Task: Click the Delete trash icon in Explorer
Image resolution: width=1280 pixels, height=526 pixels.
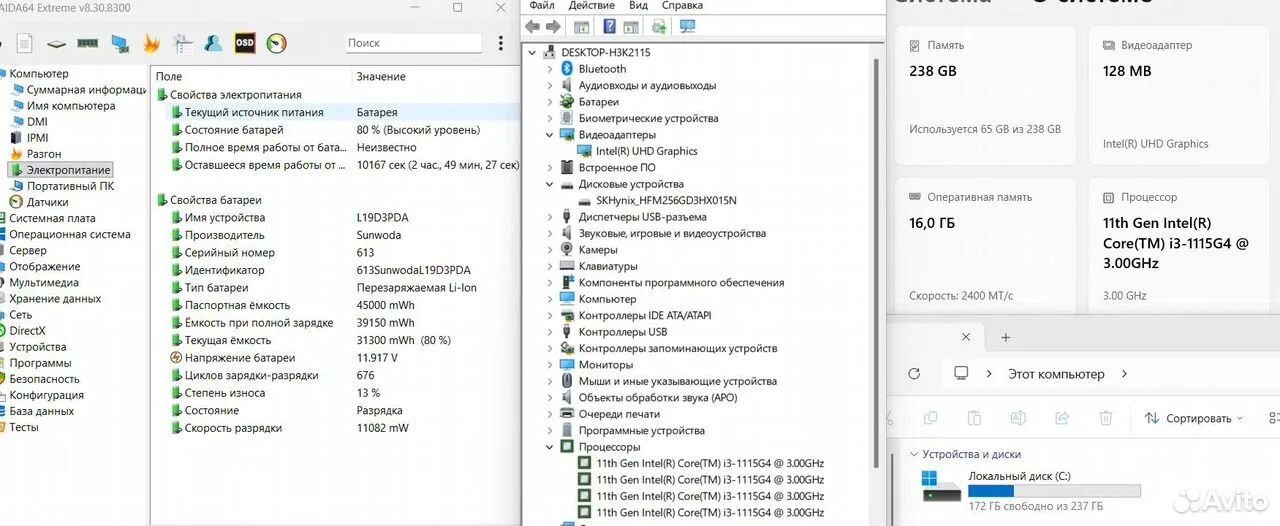Action: pos(1106,418)
